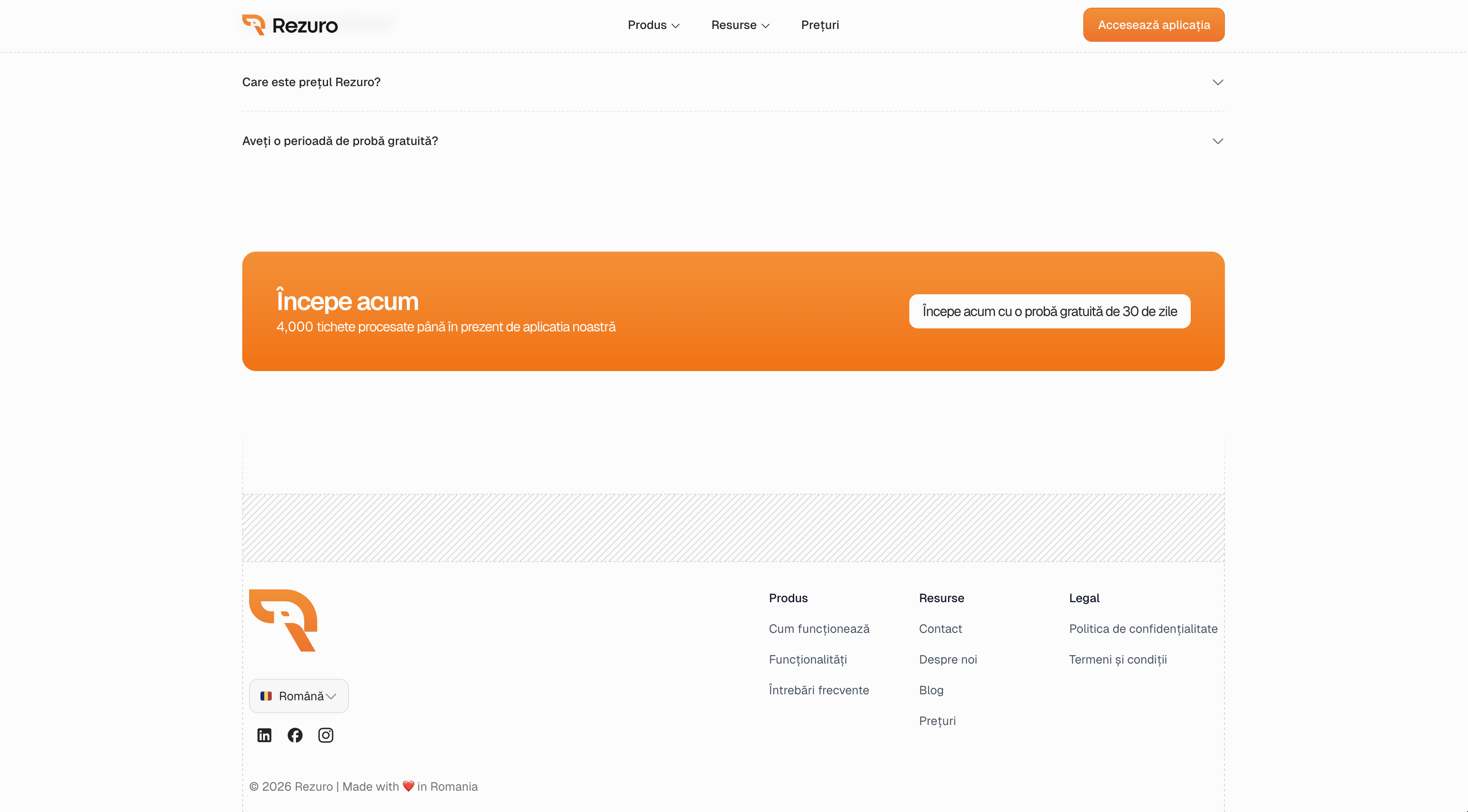Click the Rezuro logo in header
This screenshot has height=812, width=1468.
[290, 25]
